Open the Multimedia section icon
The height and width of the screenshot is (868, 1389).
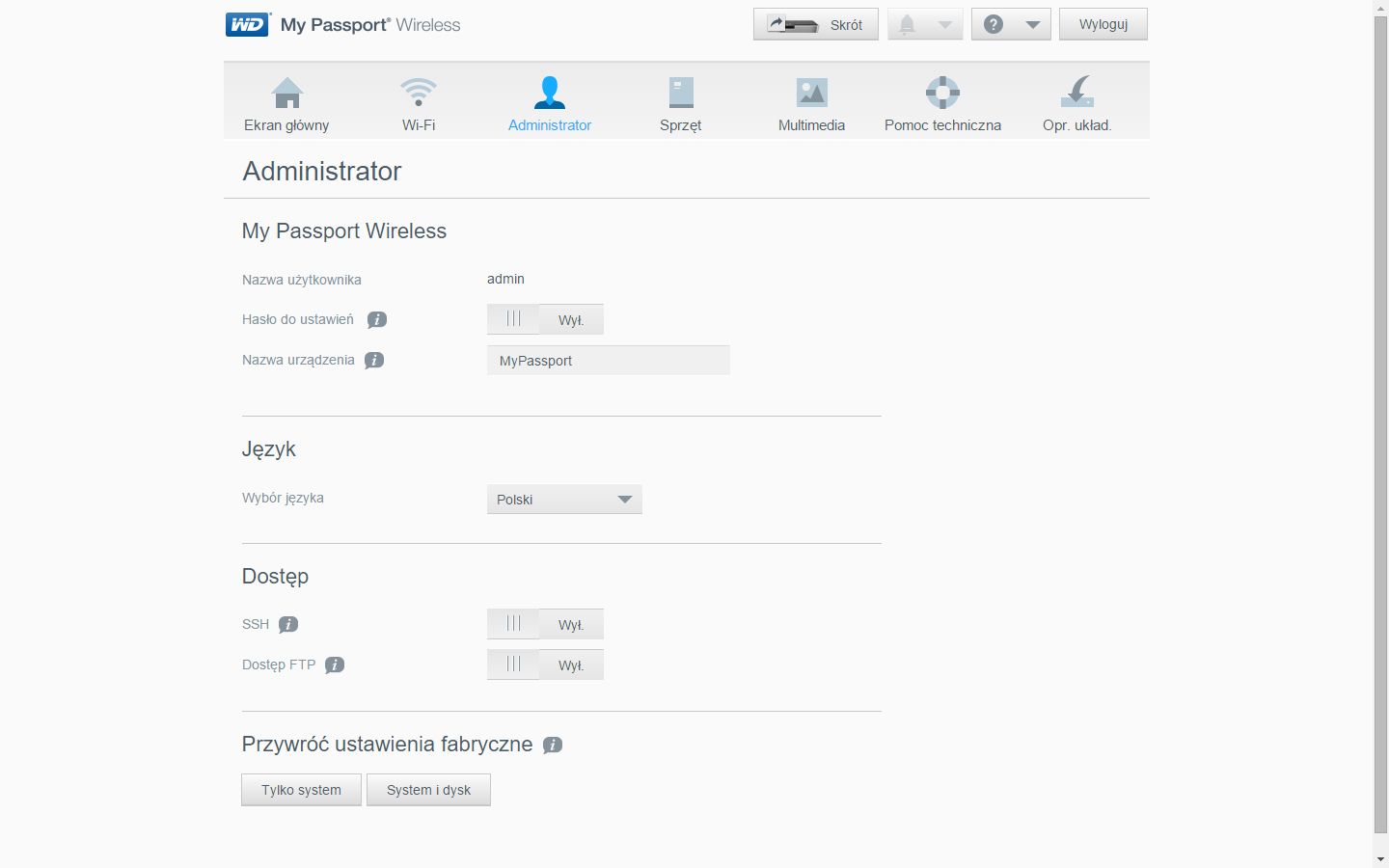pyautogui.click(x=811, y=94)
